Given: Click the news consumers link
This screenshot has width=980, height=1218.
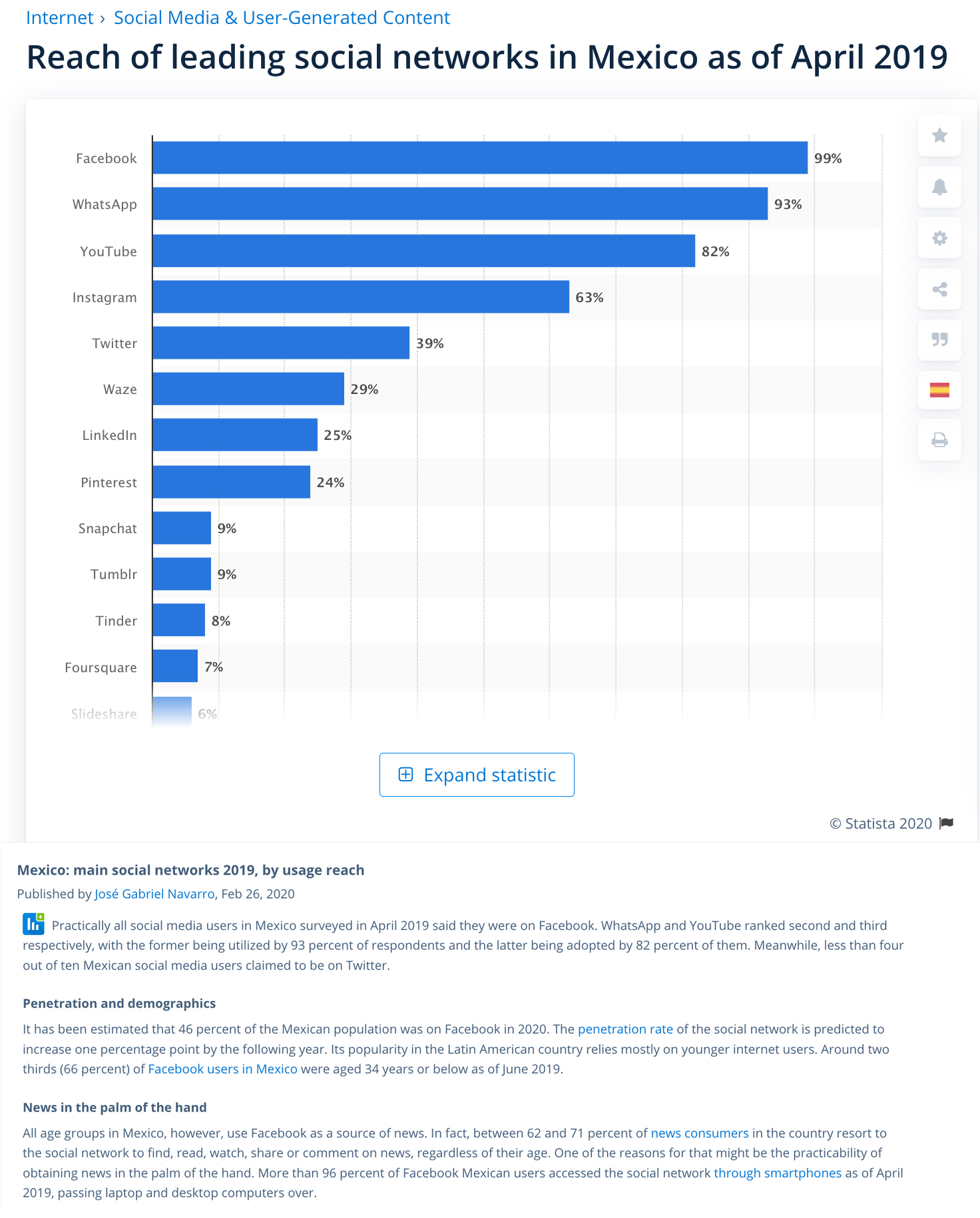Looking at the screenshot, I should (x=700, y=1133).
